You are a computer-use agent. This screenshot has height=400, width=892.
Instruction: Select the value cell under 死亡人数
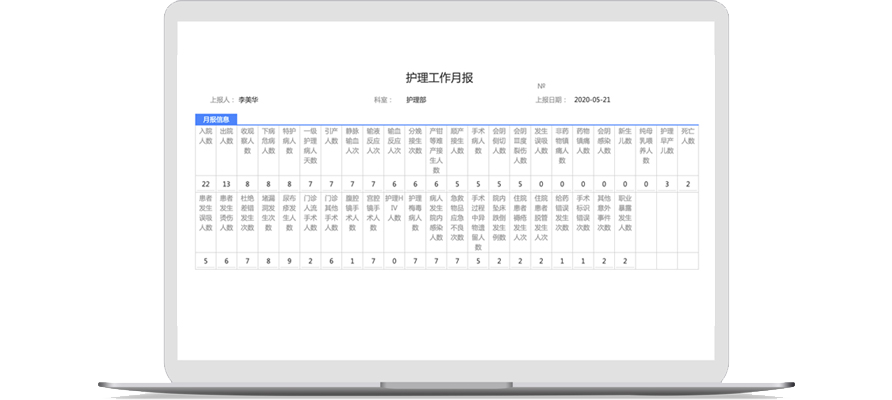point(687,184)
